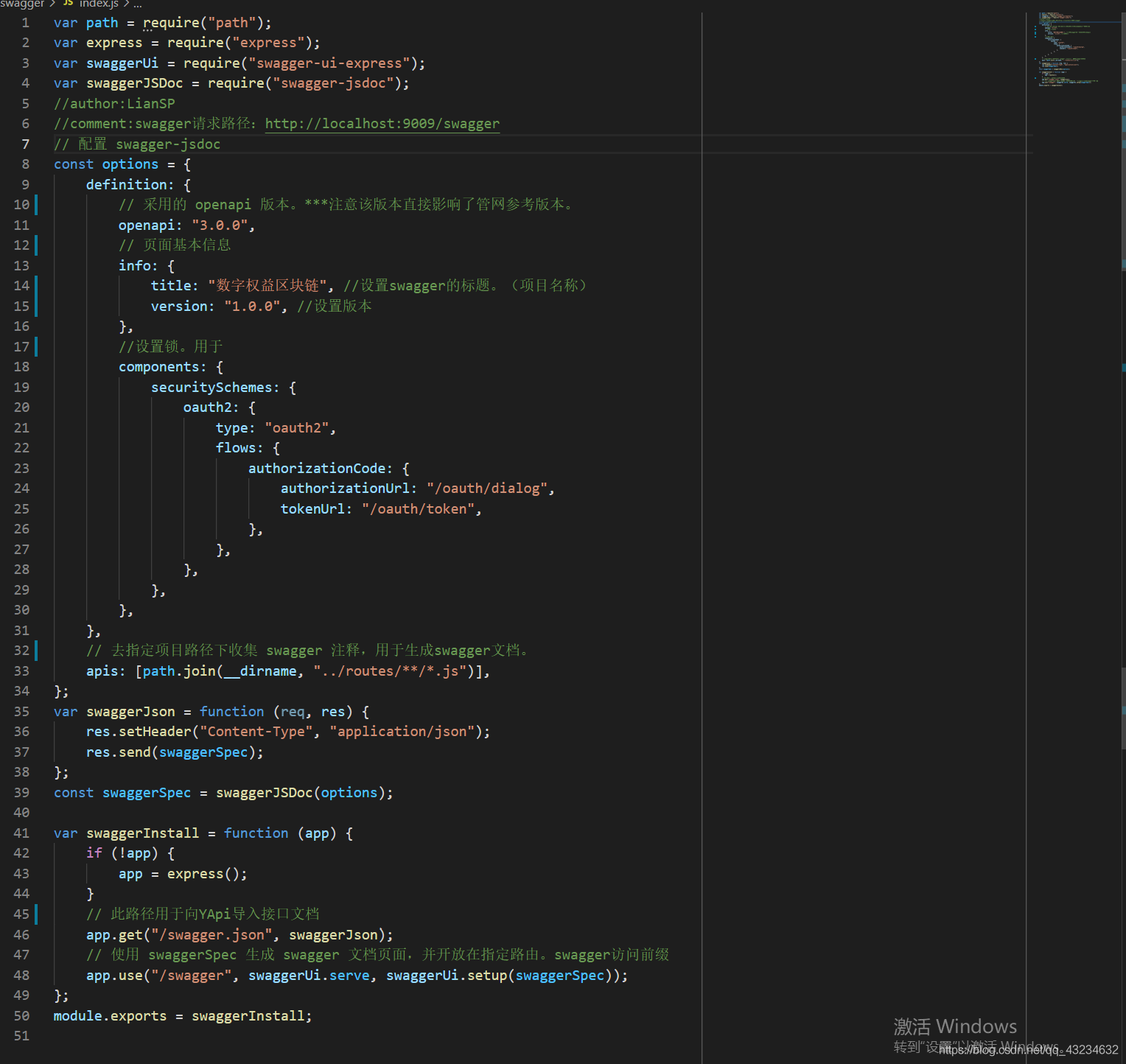Click 'module.exports' on line 50

pos(111,1016)
